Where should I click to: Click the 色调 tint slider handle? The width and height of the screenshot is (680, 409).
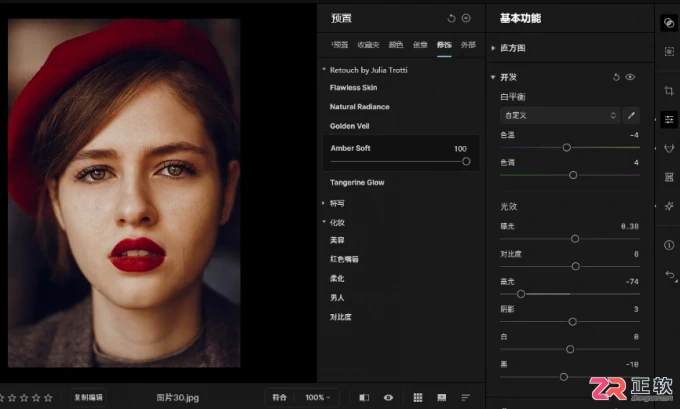[x=573, y=175]
